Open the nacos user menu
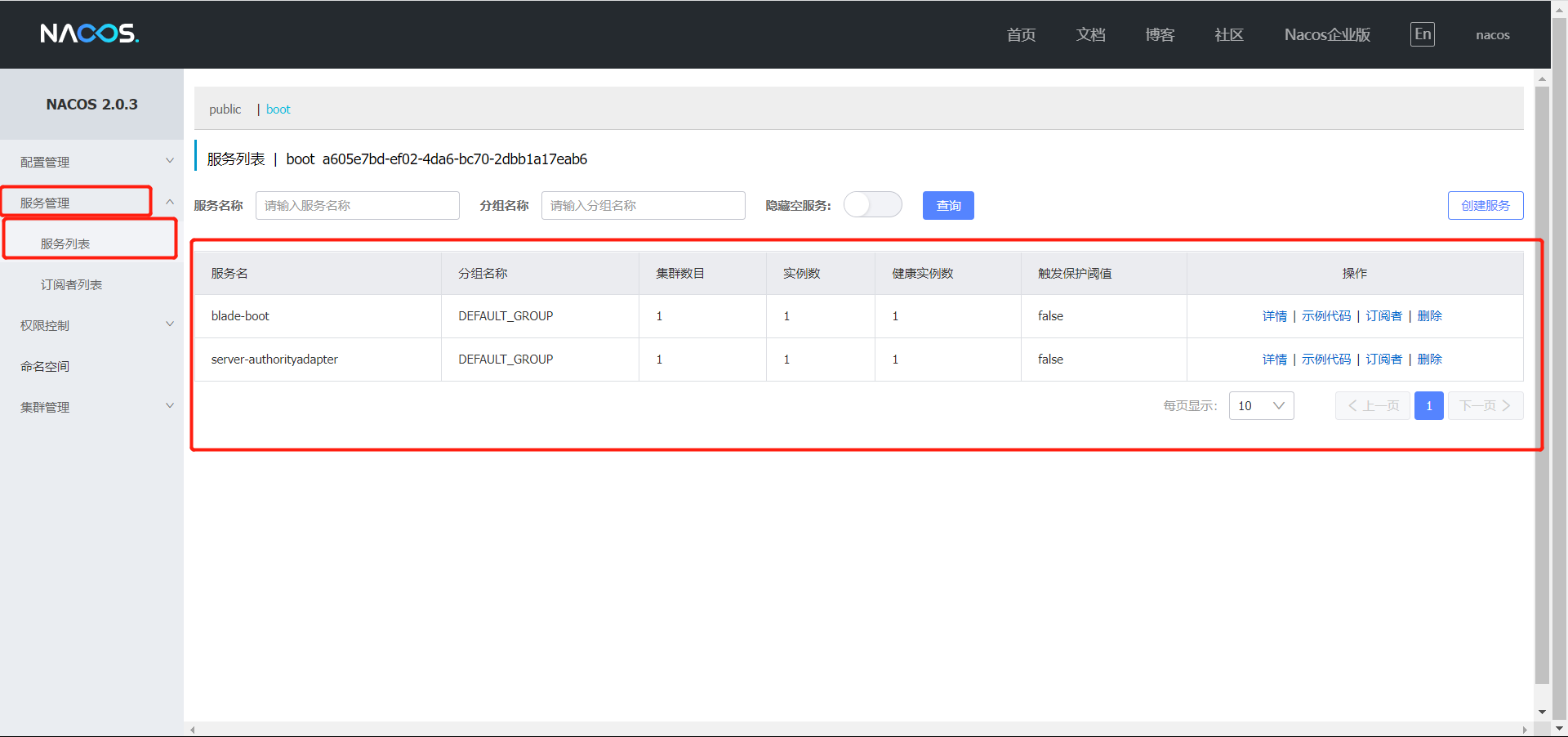1568x737 pixels. click(x=1493, y=34)
